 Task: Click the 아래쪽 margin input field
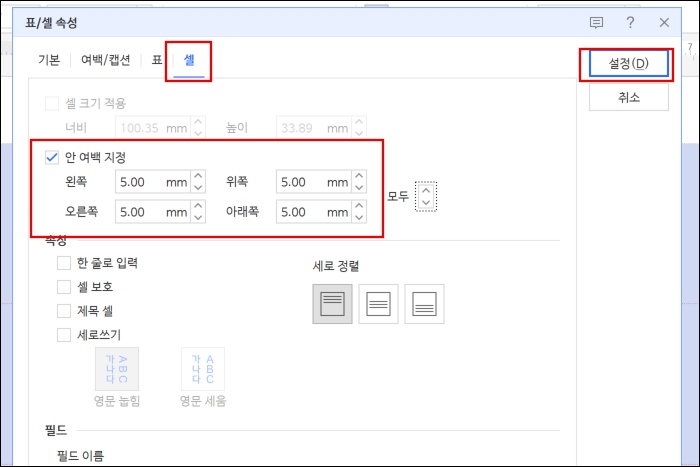coord(314,212)
